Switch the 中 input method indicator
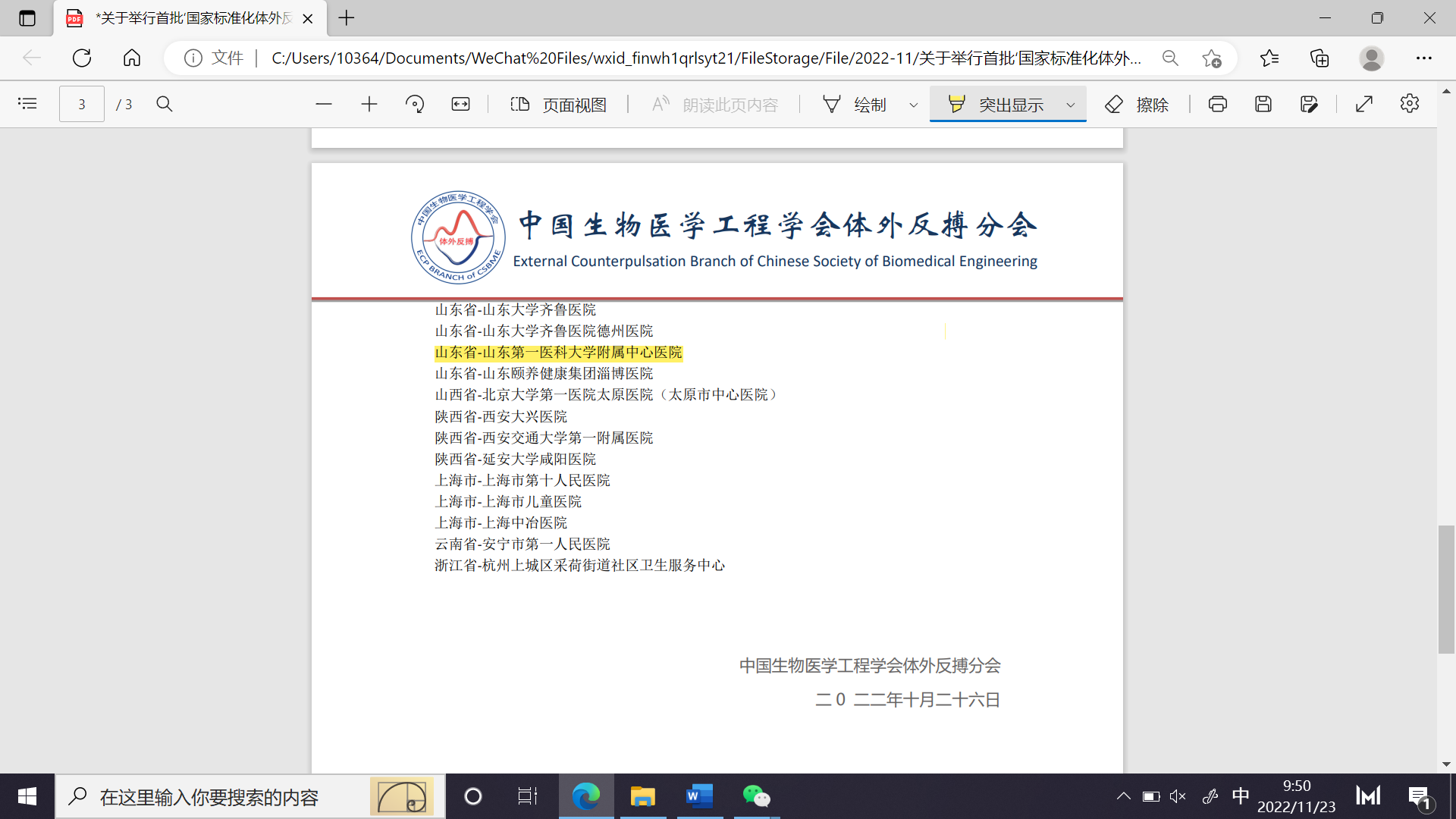 1241,796
